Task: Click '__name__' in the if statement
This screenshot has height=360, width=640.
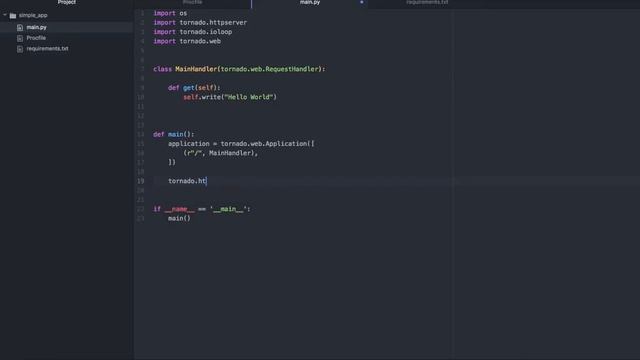Action: point(179,209)
